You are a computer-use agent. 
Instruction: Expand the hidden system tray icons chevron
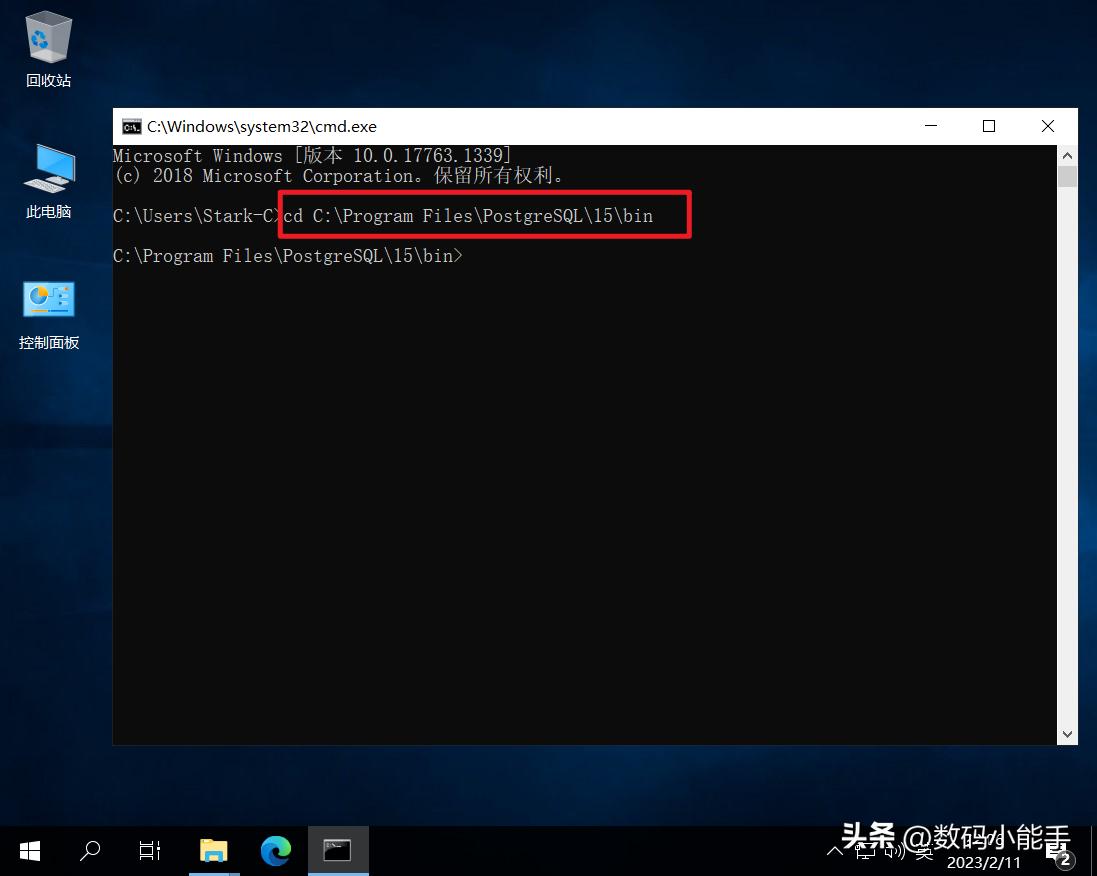pyautogui.click(x=835, y=851)
